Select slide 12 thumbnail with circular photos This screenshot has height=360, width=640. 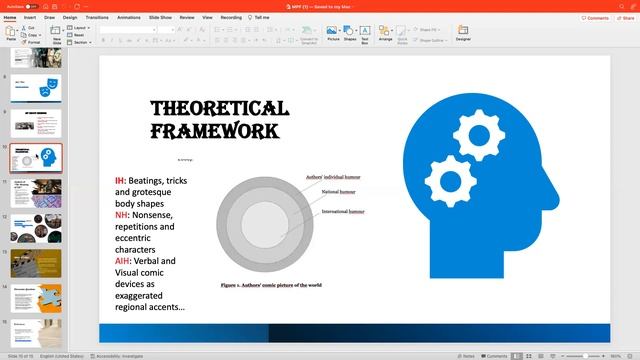coord(36,228)
